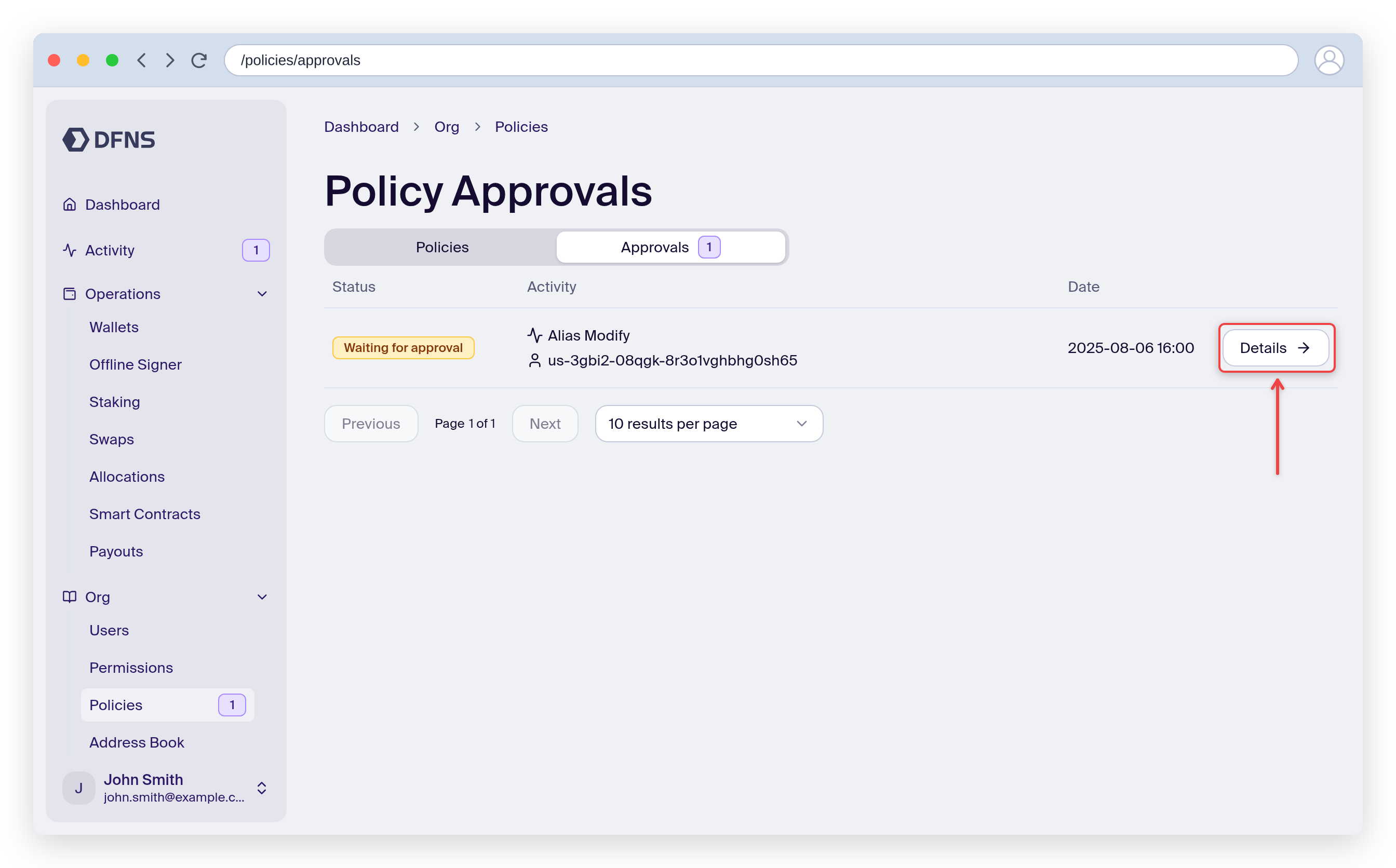The height and width of the screenshot is (868, 1396).
Task: Click the yellow minimize window button
Action: [83, 60]
